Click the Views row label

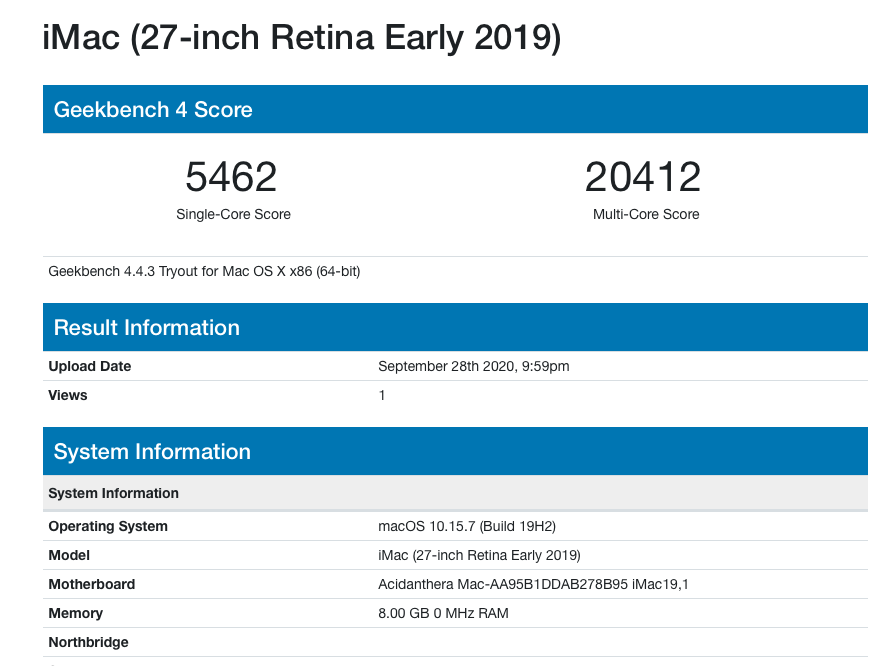click(x=68, y=395)
